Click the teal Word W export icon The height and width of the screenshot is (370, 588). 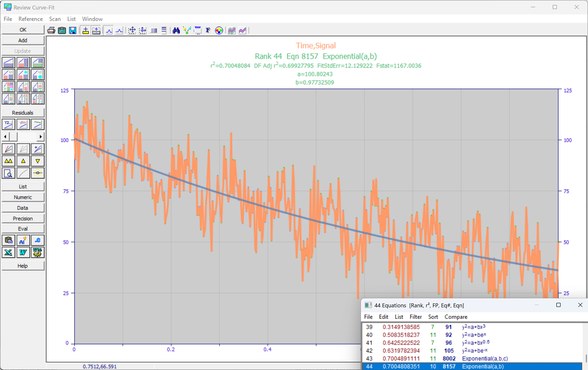[x=23, y=252]
